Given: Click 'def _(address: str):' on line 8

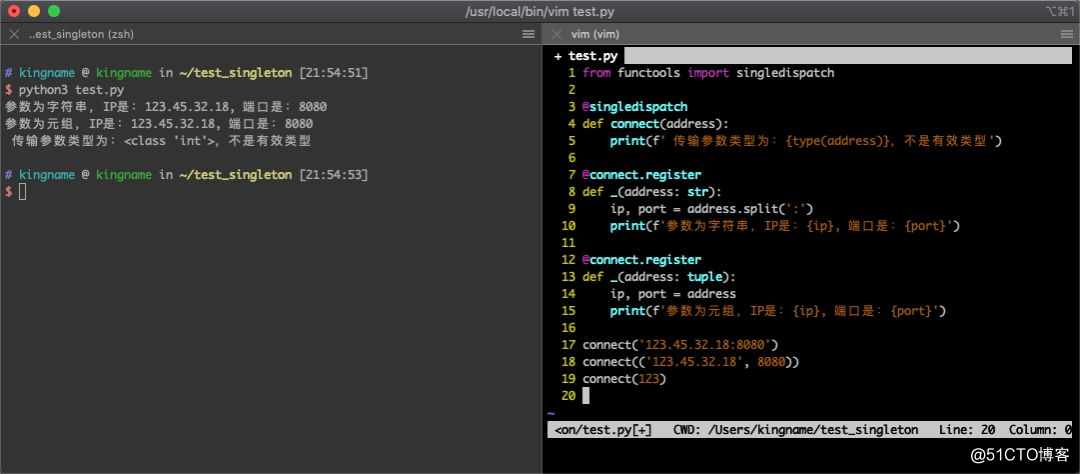Looking at the screenshot, I should [x=652, y=192].
